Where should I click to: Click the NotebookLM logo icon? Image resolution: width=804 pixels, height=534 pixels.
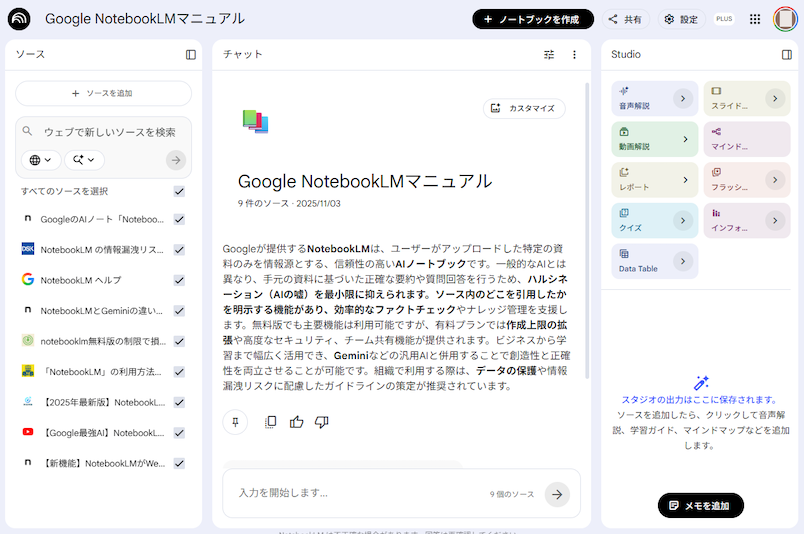(x=19, y=19)
